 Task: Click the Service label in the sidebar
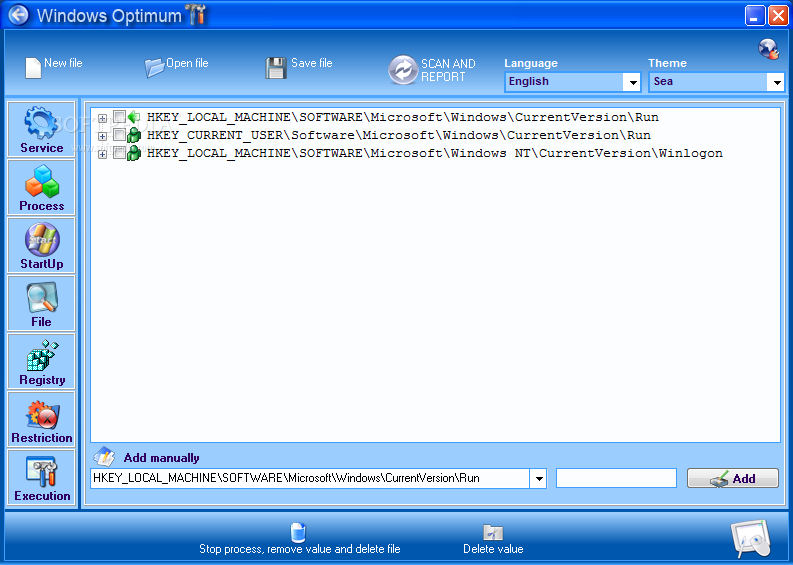[x=42, y=148]
